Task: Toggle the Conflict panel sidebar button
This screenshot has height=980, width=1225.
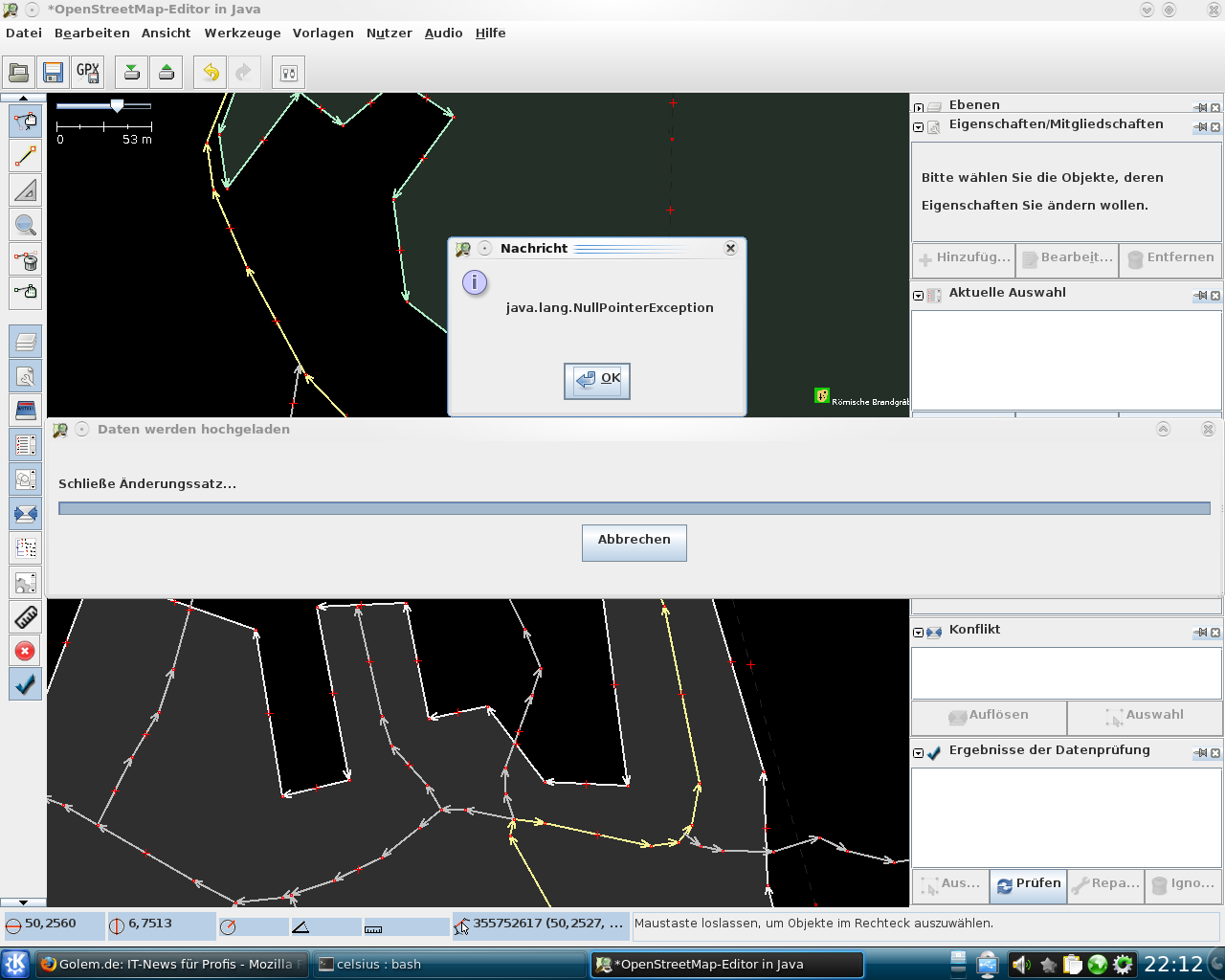Action: 26,514
